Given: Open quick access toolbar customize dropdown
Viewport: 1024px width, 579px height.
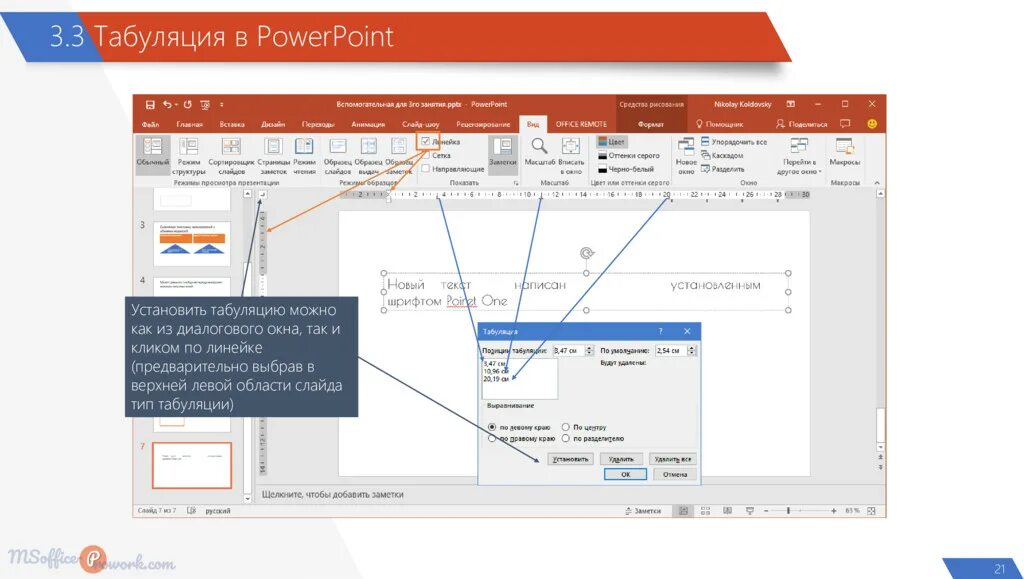Looking at the screenshot, I should [222, 104].
